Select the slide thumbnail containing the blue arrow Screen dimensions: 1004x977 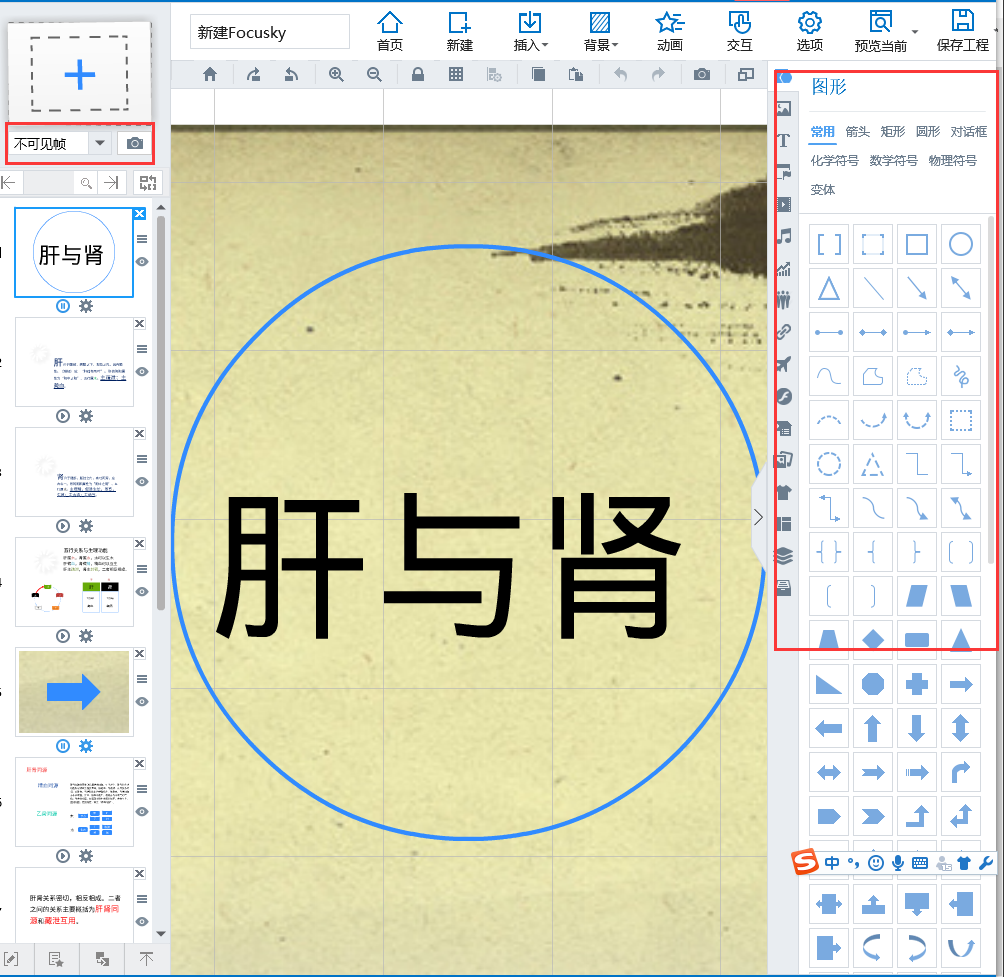(x=74, y=691)
